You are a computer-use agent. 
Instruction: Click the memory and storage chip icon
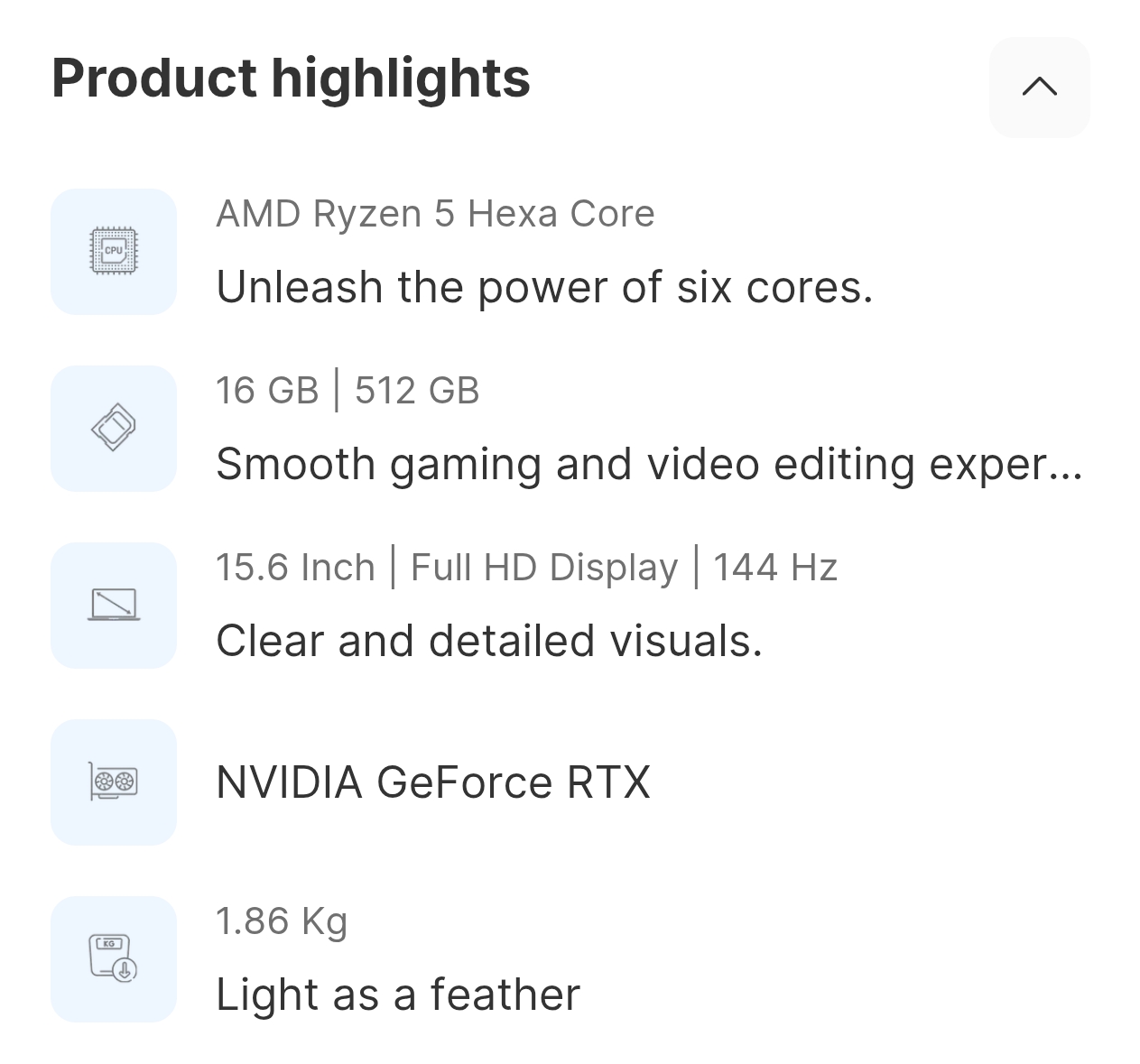click(114, 429)
